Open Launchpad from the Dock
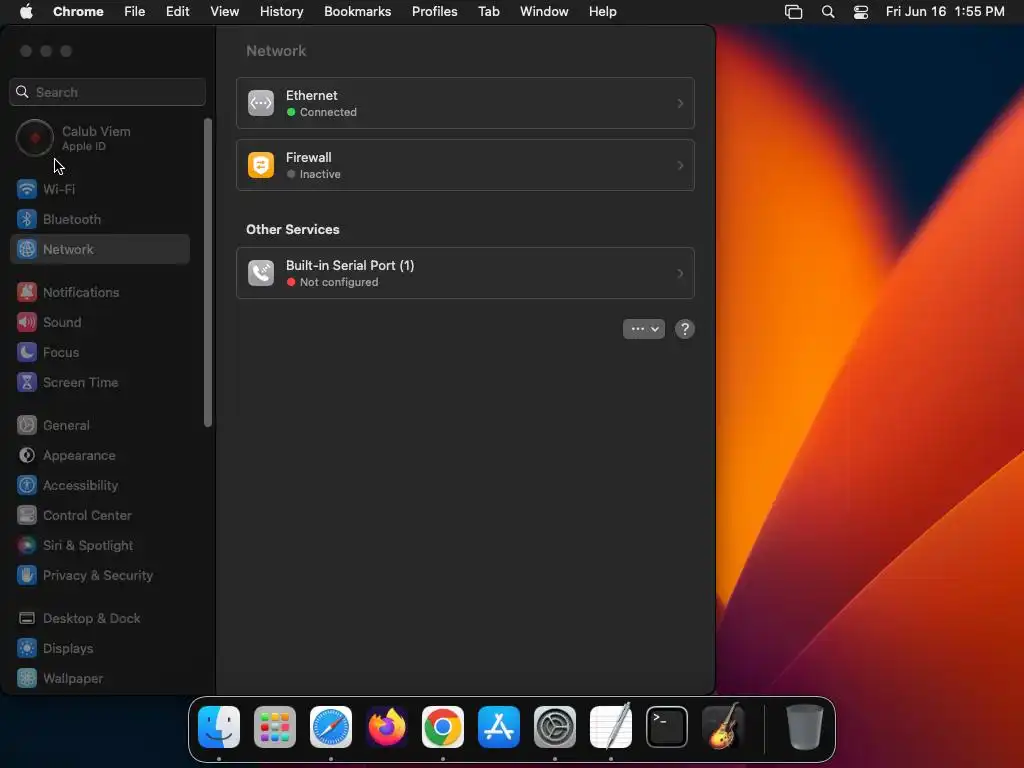 [275, 727]
